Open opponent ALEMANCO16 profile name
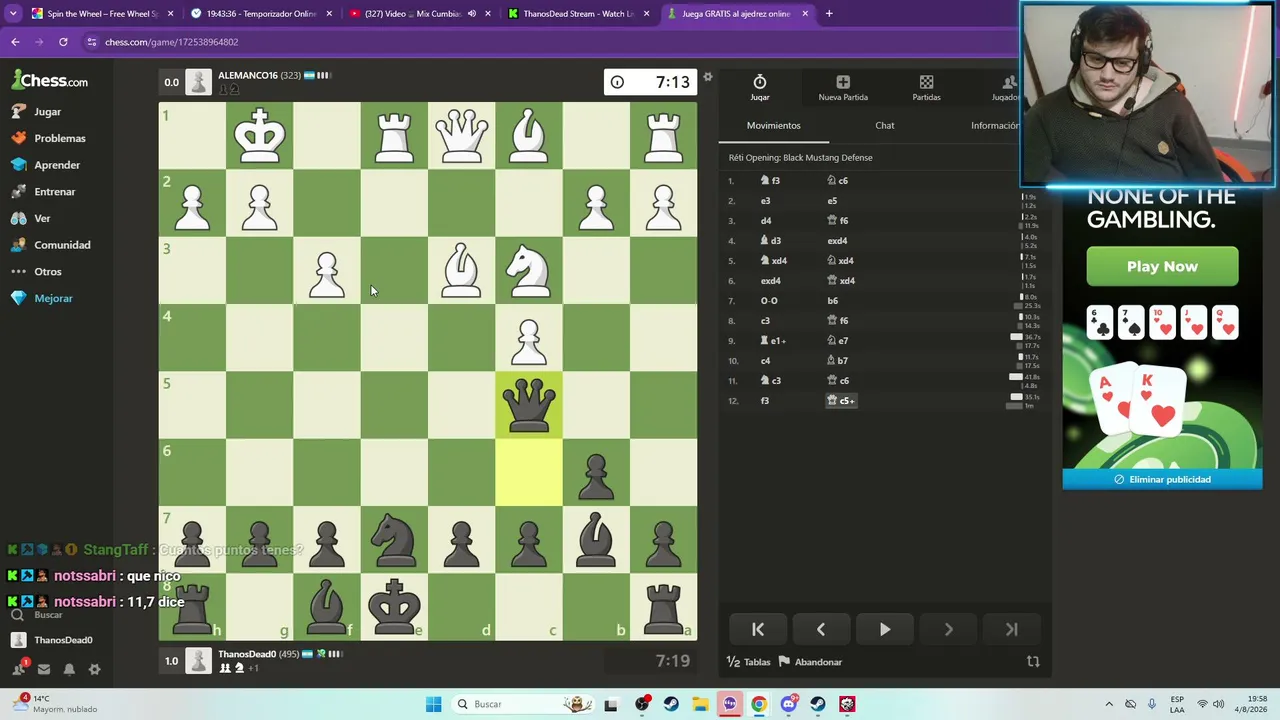The width and height of the screenshot is (1280, 720). pyautogui.click(x=248, y=76)
